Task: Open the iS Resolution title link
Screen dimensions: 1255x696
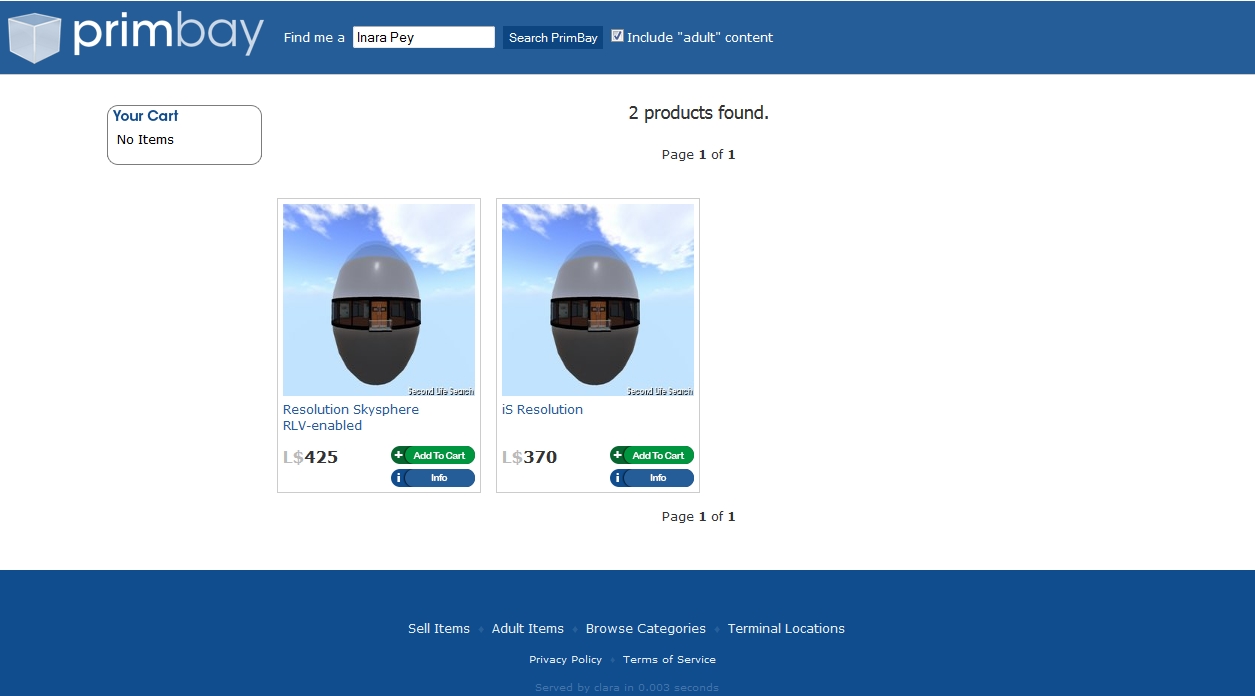Action: 542,409
